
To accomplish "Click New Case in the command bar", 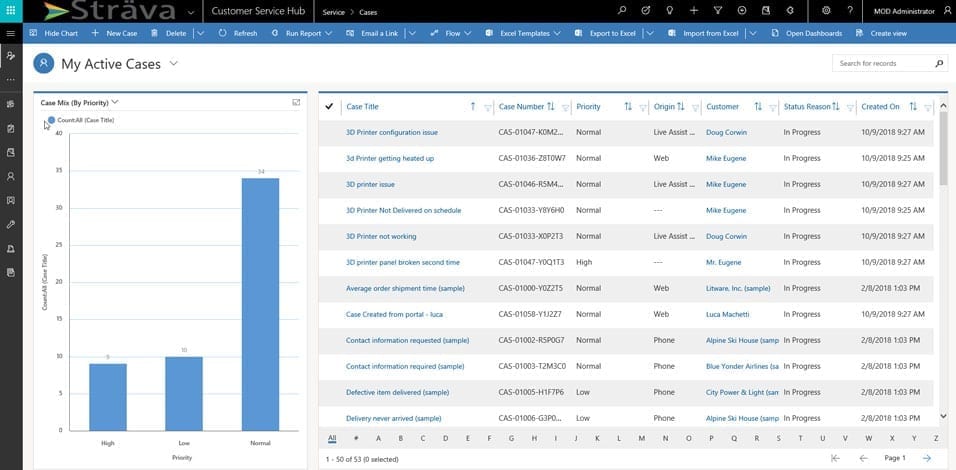I will (114, 33).
